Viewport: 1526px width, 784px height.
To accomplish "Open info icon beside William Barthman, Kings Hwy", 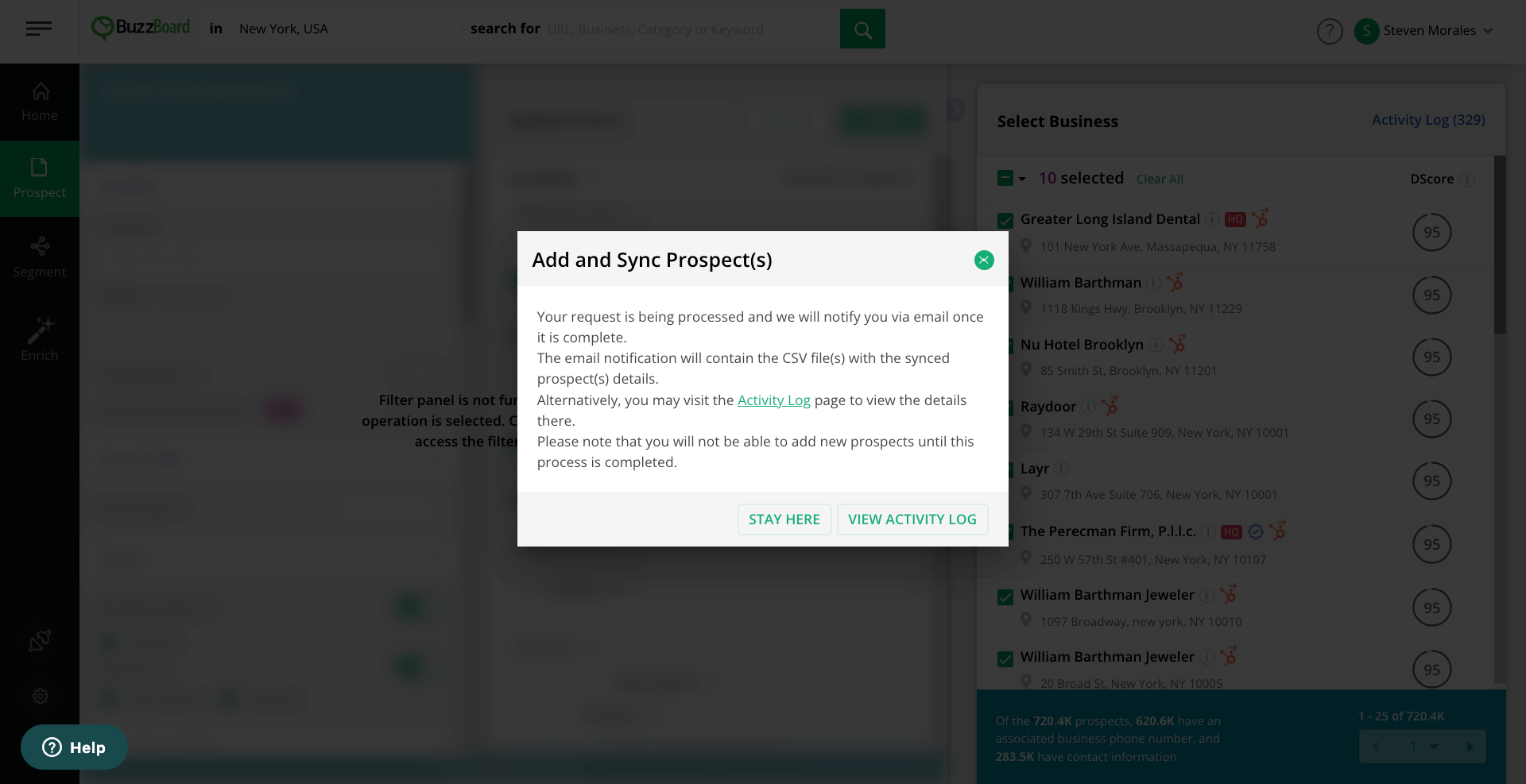I will pyautogui.click(x=1153, y=283).
